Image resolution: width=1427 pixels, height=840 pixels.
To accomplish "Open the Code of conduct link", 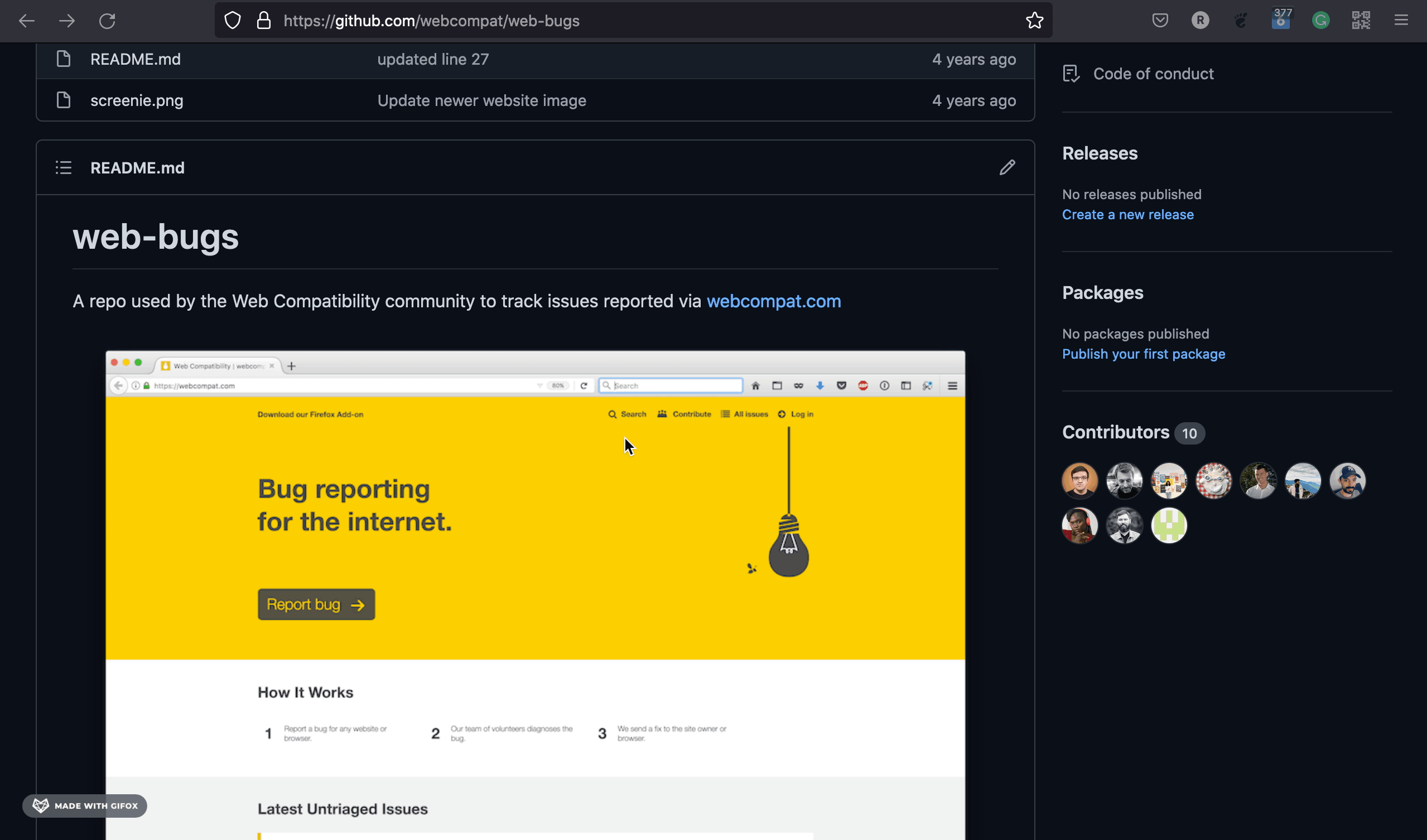I will click(1153, 74).
